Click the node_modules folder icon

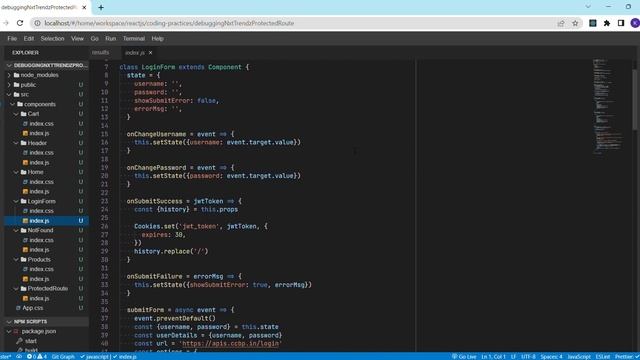[16, 75]
